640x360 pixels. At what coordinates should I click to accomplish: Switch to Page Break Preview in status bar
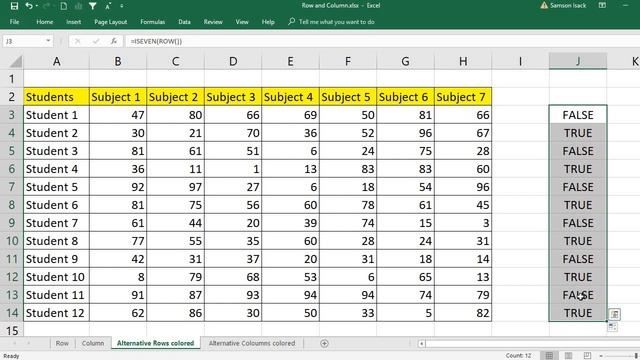click(587, 356)
